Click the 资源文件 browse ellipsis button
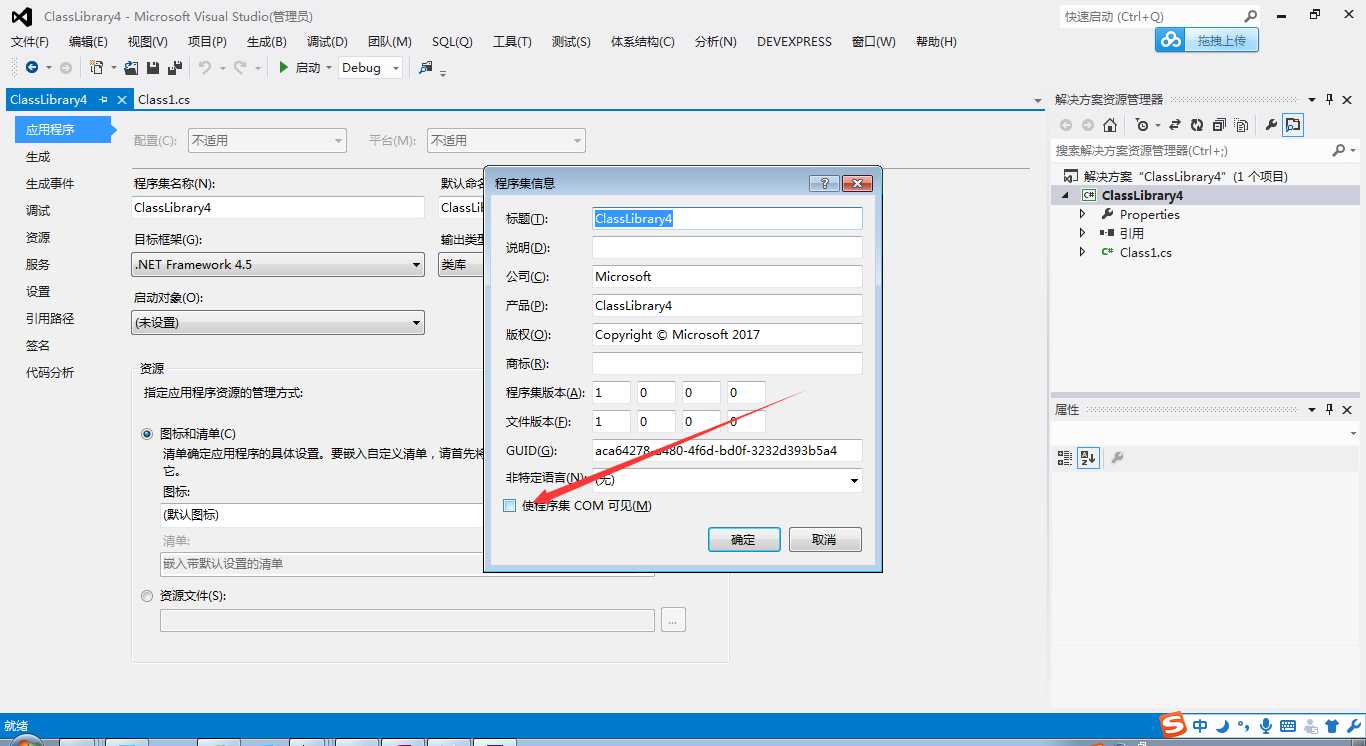 coord(673,620)
